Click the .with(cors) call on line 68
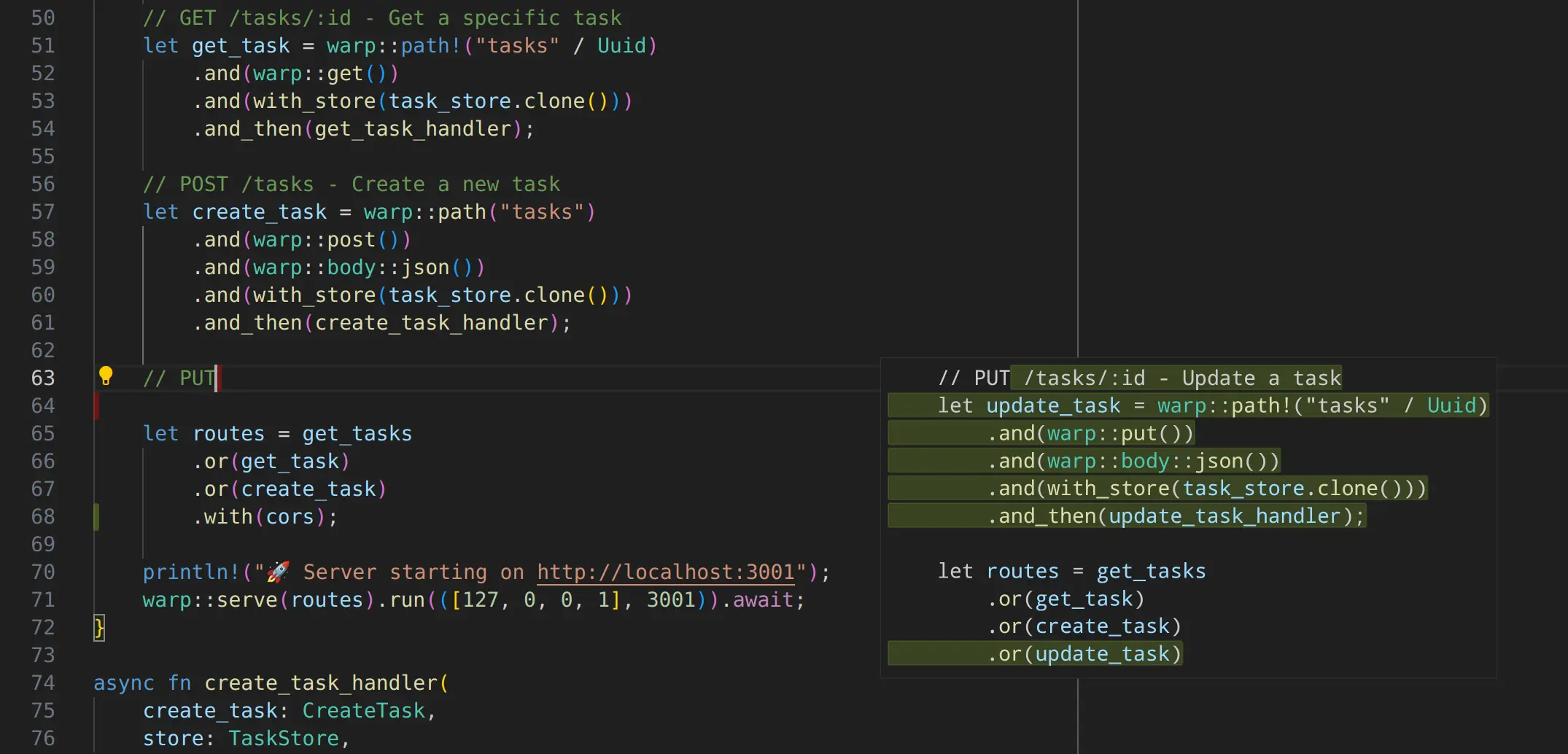1568x754 pixels. [x=265, y=516]
